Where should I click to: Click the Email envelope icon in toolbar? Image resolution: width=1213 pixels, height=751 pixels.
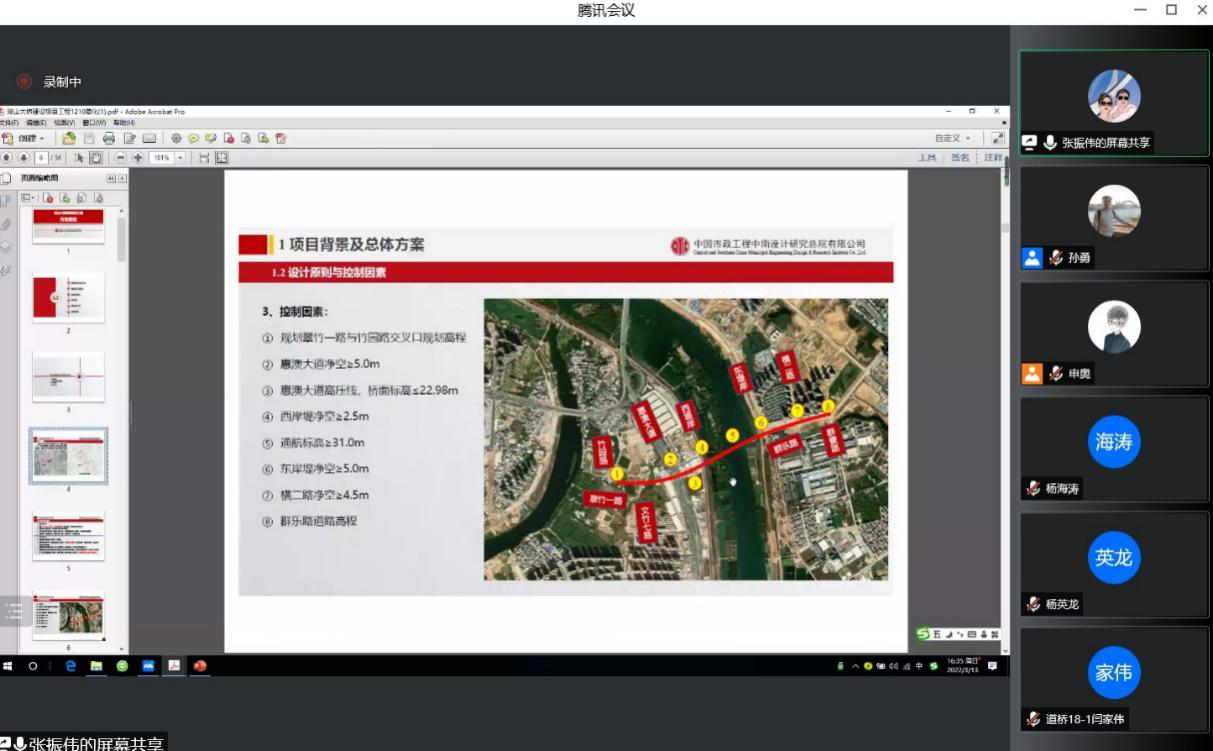pyautogui.click(x=149, y=138)
